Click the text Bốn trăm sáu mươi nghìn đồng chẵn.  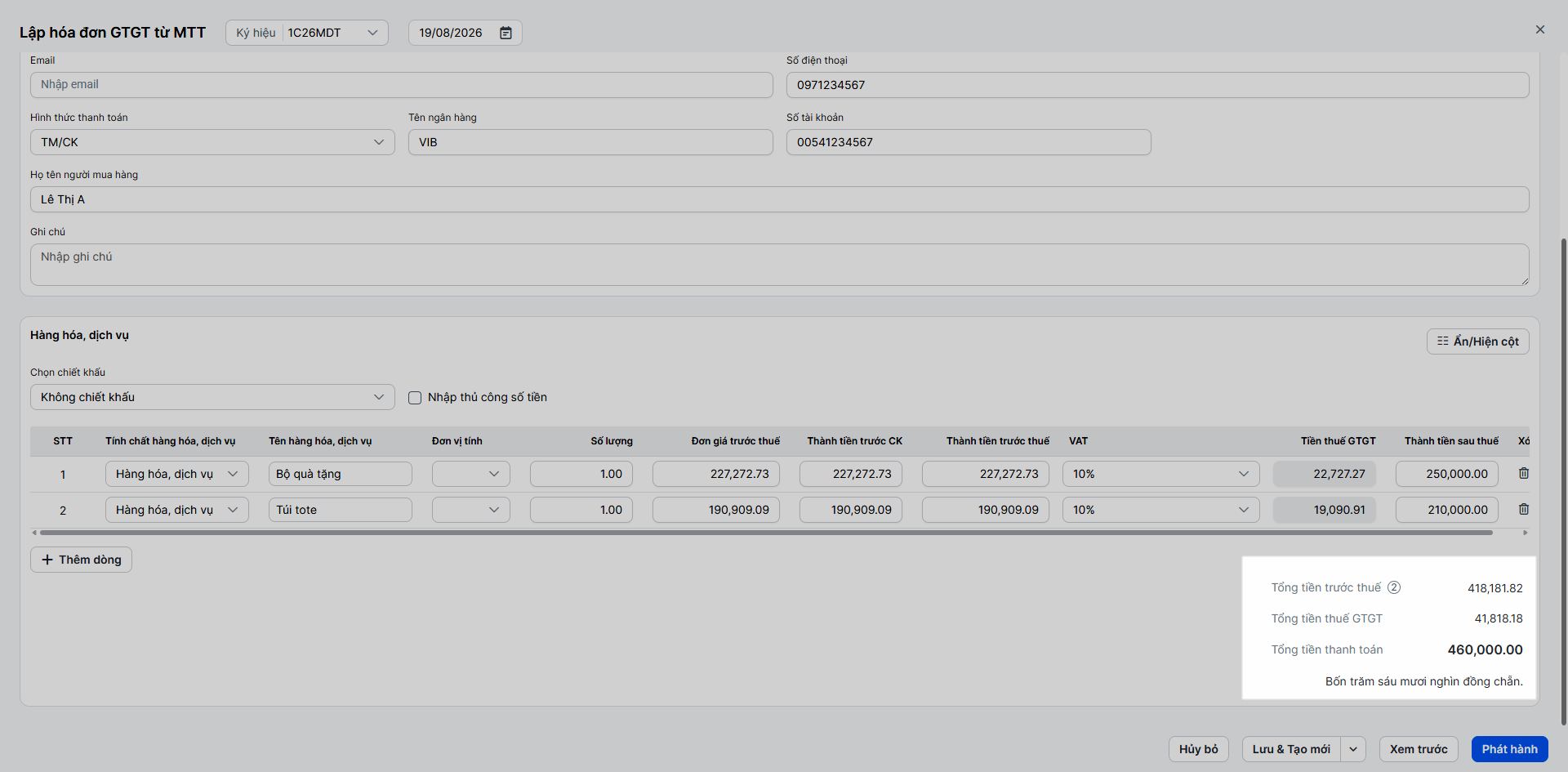click(x=1423, y=681)
